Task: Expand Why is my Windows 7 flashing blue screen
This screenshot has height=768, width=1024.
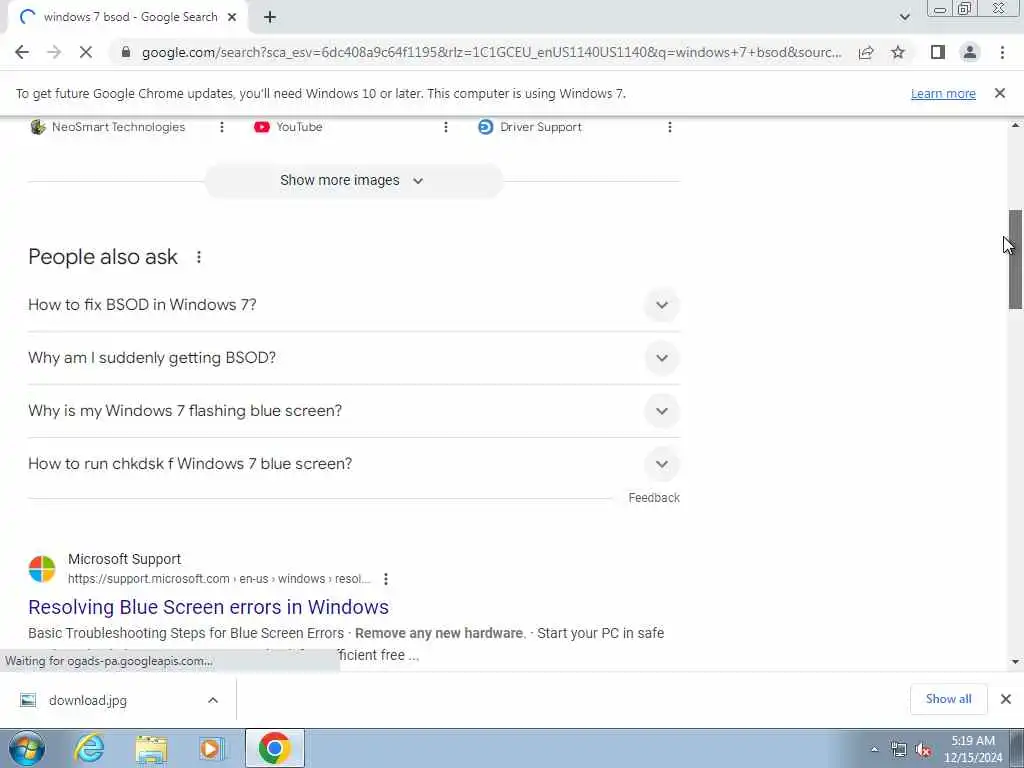Action: (x=354, y=411)
